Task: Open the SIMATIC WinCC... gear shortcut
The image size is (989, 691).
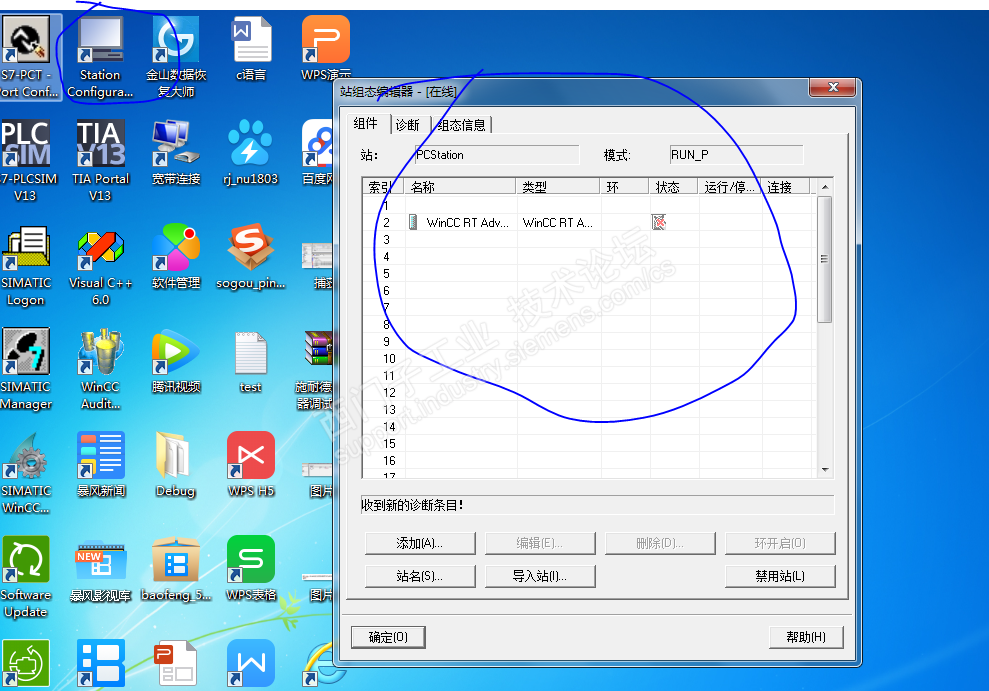Action: (26, 473)
